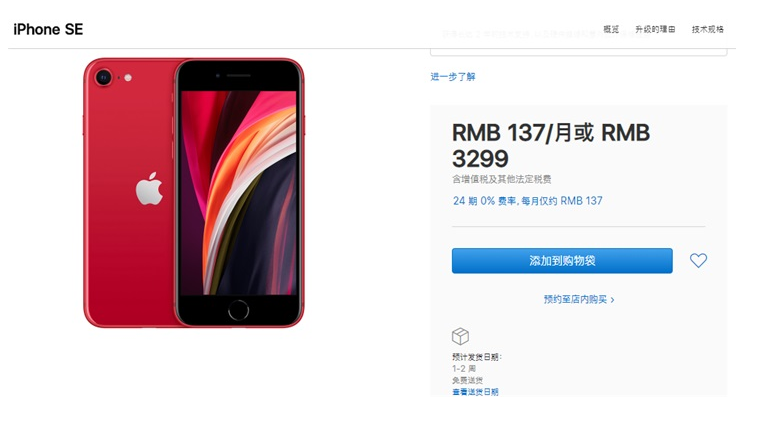Switch to the 技术规格 tech specs tab
The height and width of the screenshot is (428, 764).
pyautogui.click(x=707, y=29)
